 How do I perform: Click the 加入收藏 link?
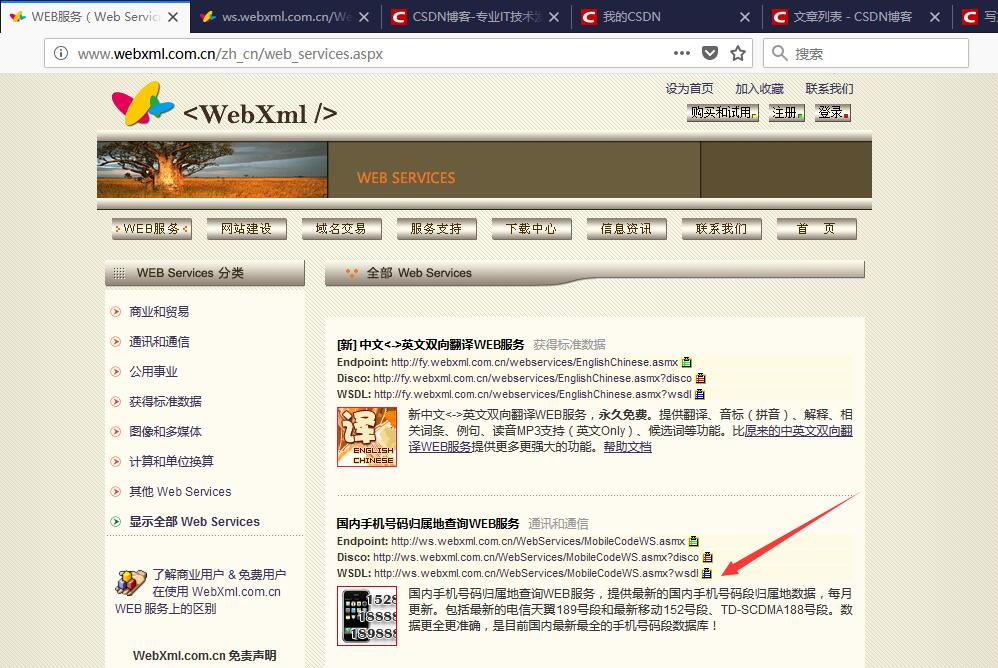pos(759,88)
